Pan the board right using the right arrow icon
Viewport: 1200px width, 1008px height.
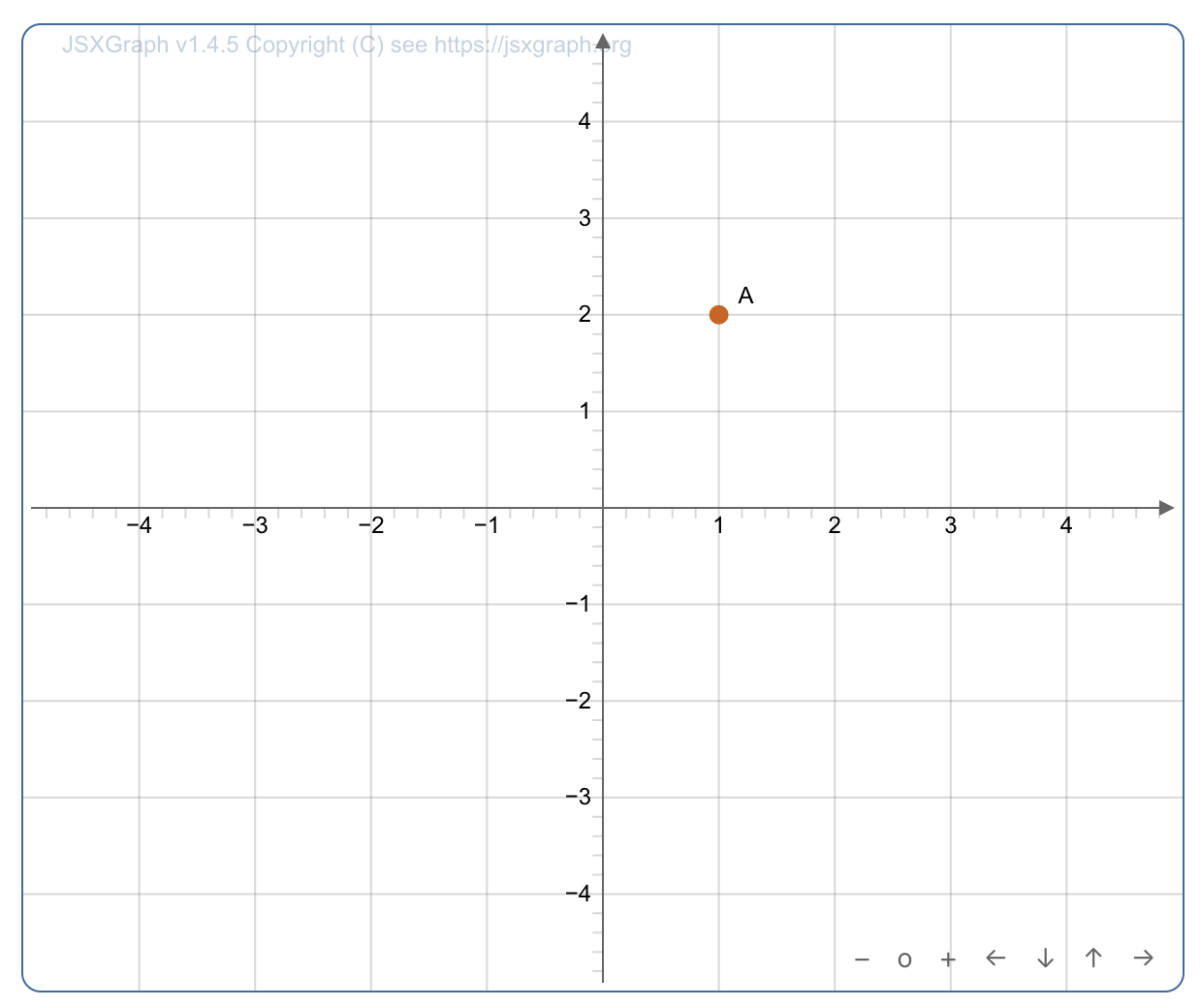click(x=1144, y=958)
